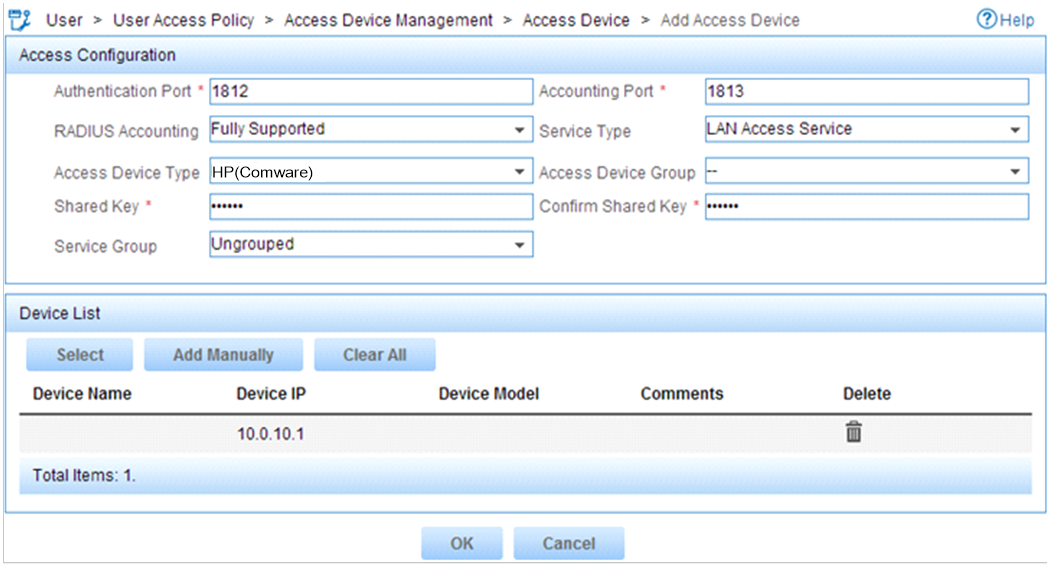Screen dimensions: 1052x568
Task: Click the Help question mark icon
Action: pyautogui.click(x=987, y=19)
